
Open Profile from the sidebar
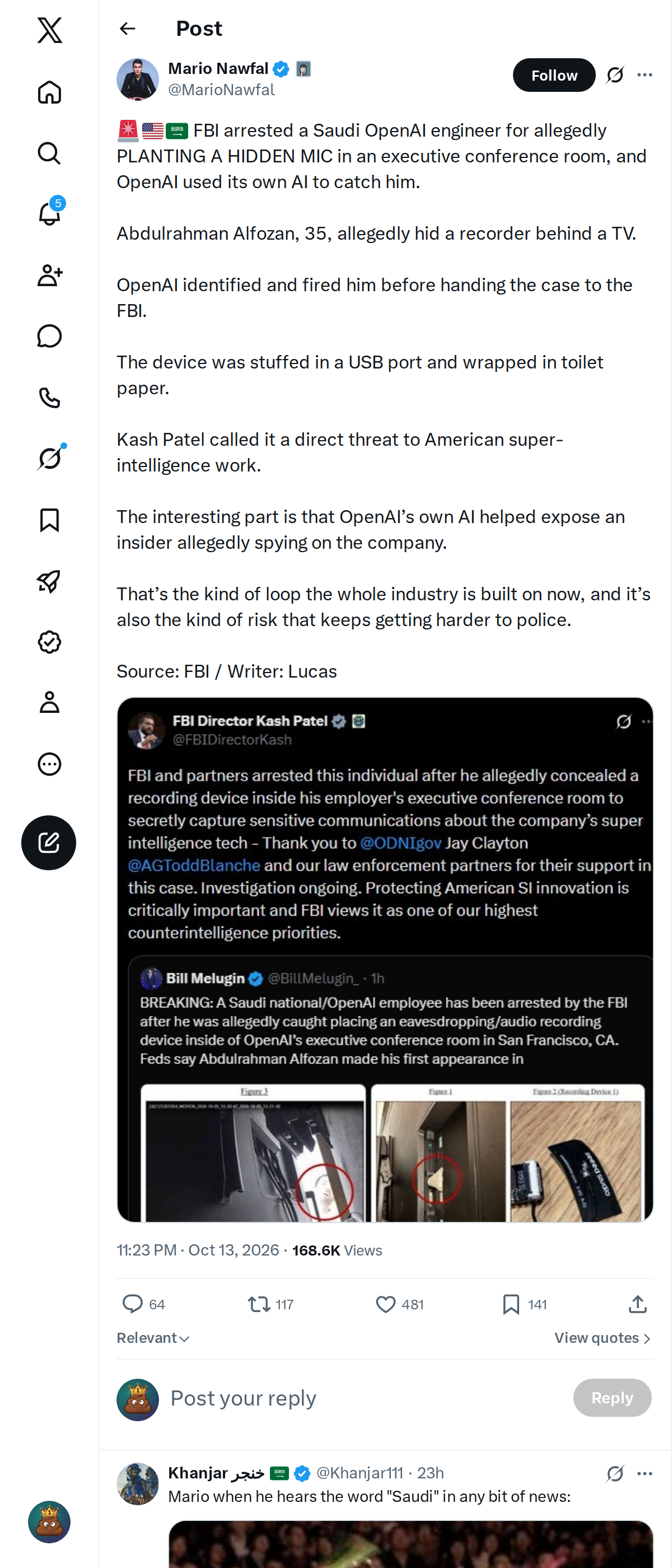click(x=49, y=702)
